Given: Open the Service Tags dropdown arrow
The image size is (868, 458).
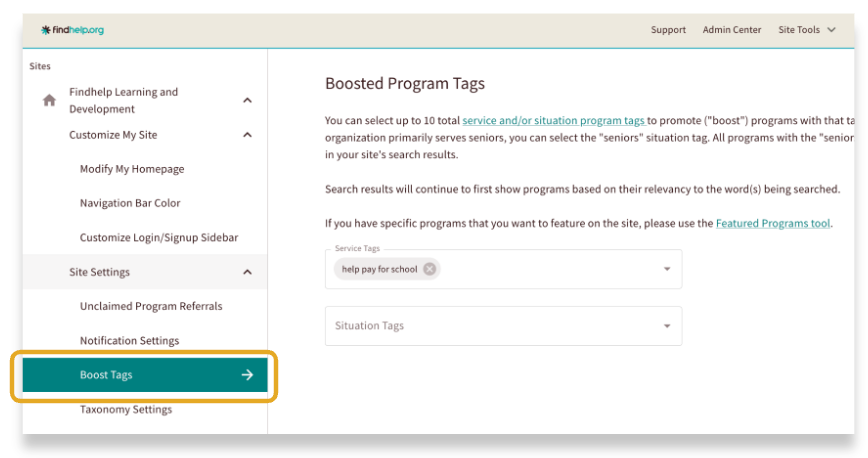Looking at the screenshot, I should [x=667, y=269].
